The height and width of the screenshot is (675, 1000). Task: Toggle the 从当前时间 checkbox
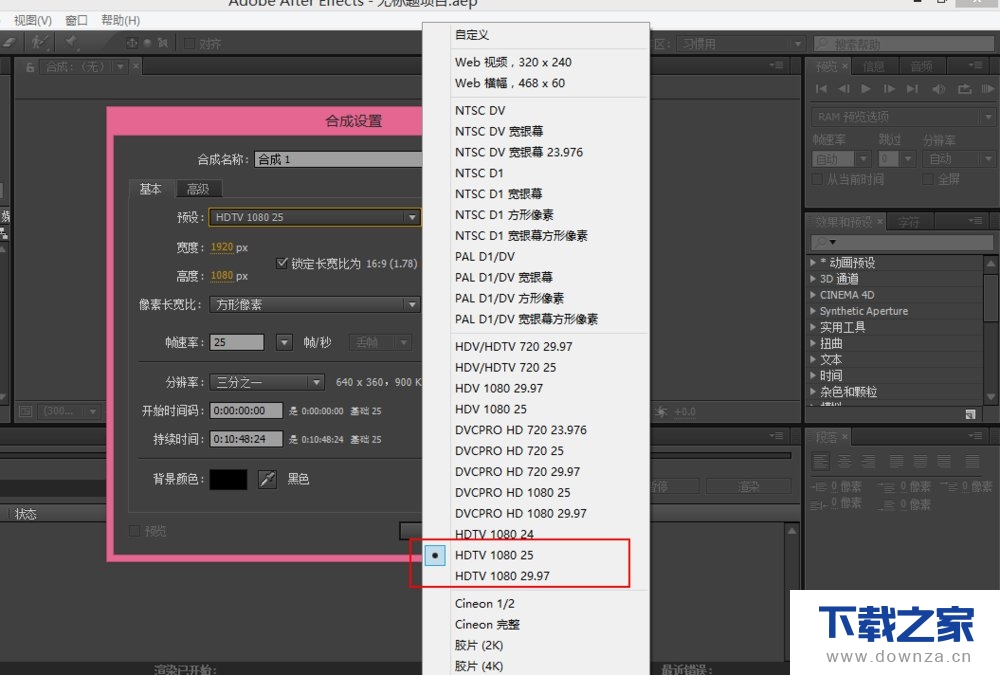tap(817, 179)
